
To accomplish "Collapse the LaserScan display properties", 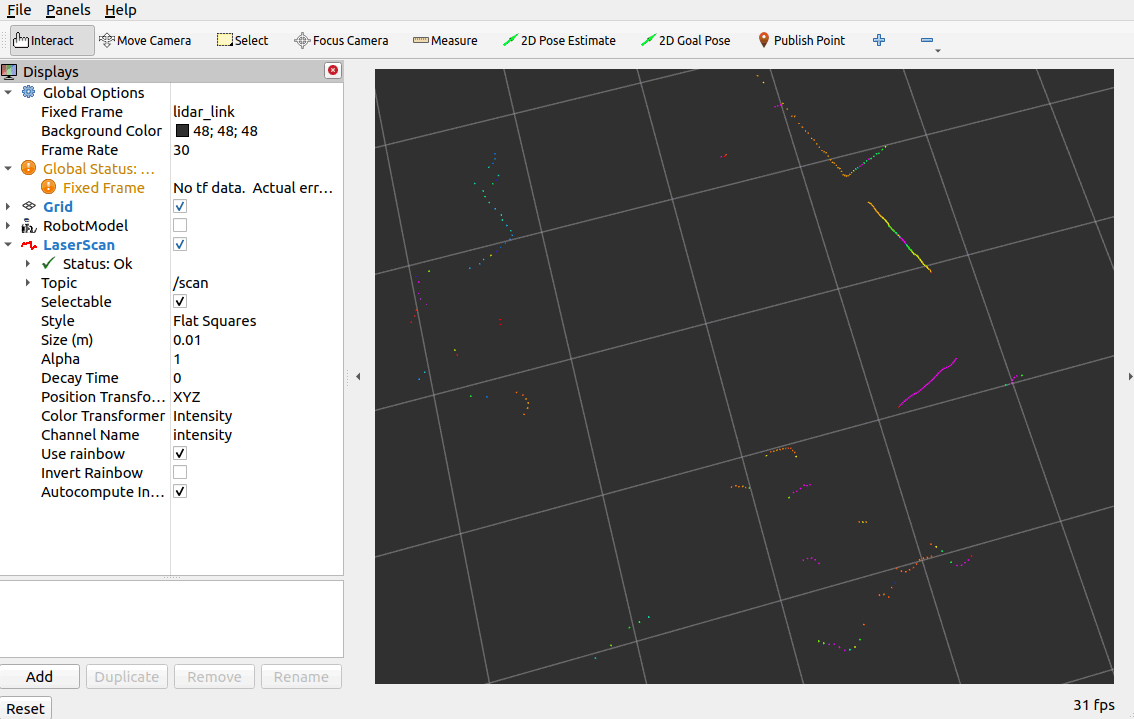I will 8,244.
